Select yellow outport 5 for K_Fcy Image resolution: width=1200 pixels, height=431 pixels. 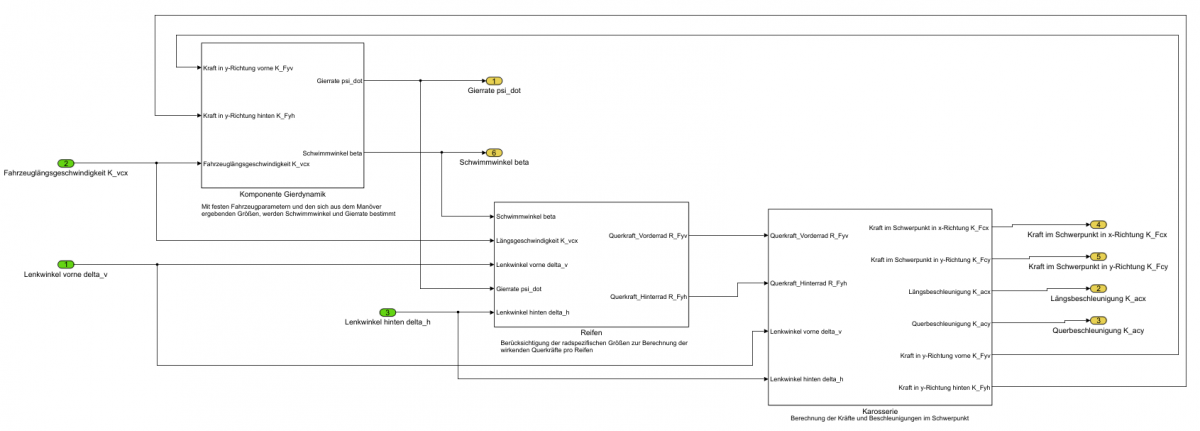pos(1097,257)
